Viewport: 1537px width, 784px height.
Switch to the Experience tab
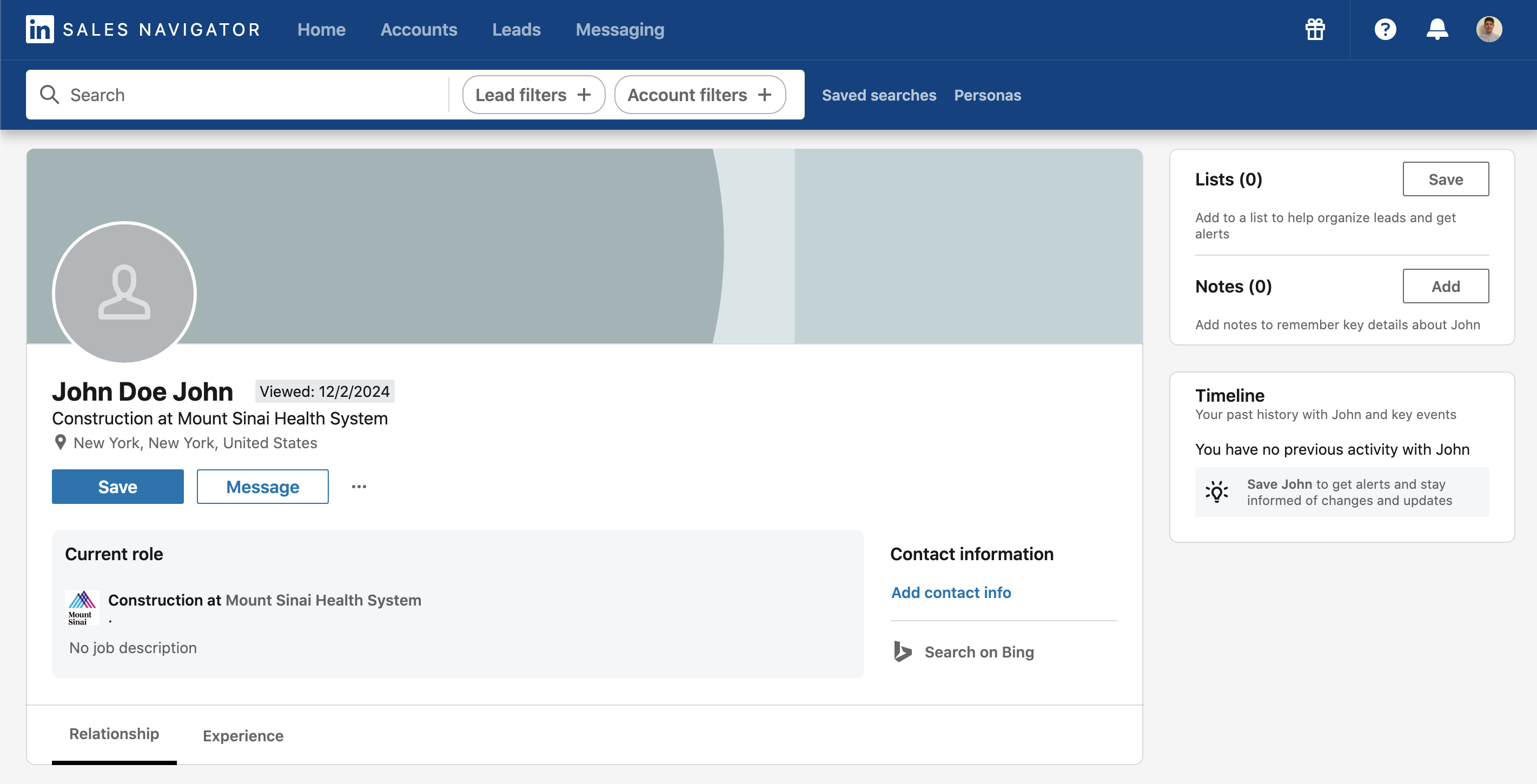click(242, 736)
